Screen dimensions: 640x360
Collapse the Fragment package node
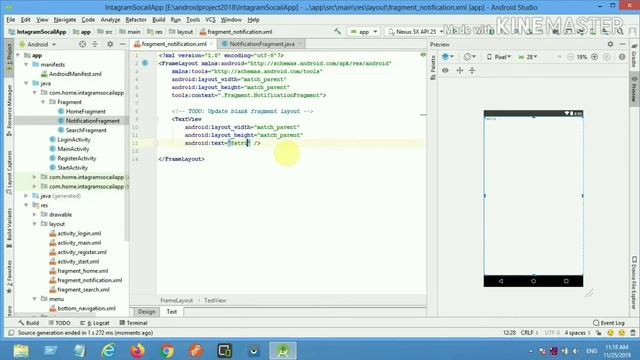pyautogui.click(x=43, y=102)
